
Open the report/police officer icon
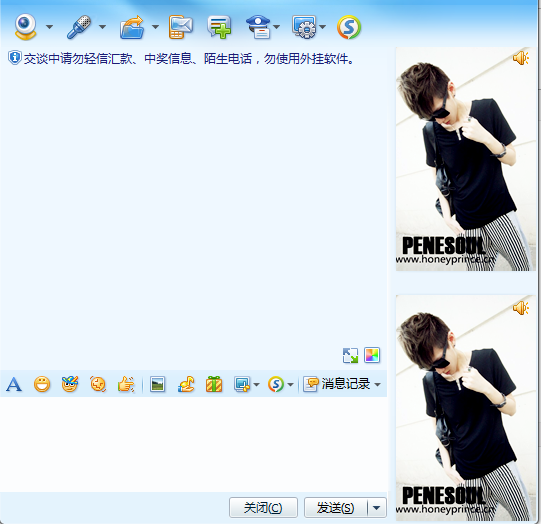click(258, 27)
